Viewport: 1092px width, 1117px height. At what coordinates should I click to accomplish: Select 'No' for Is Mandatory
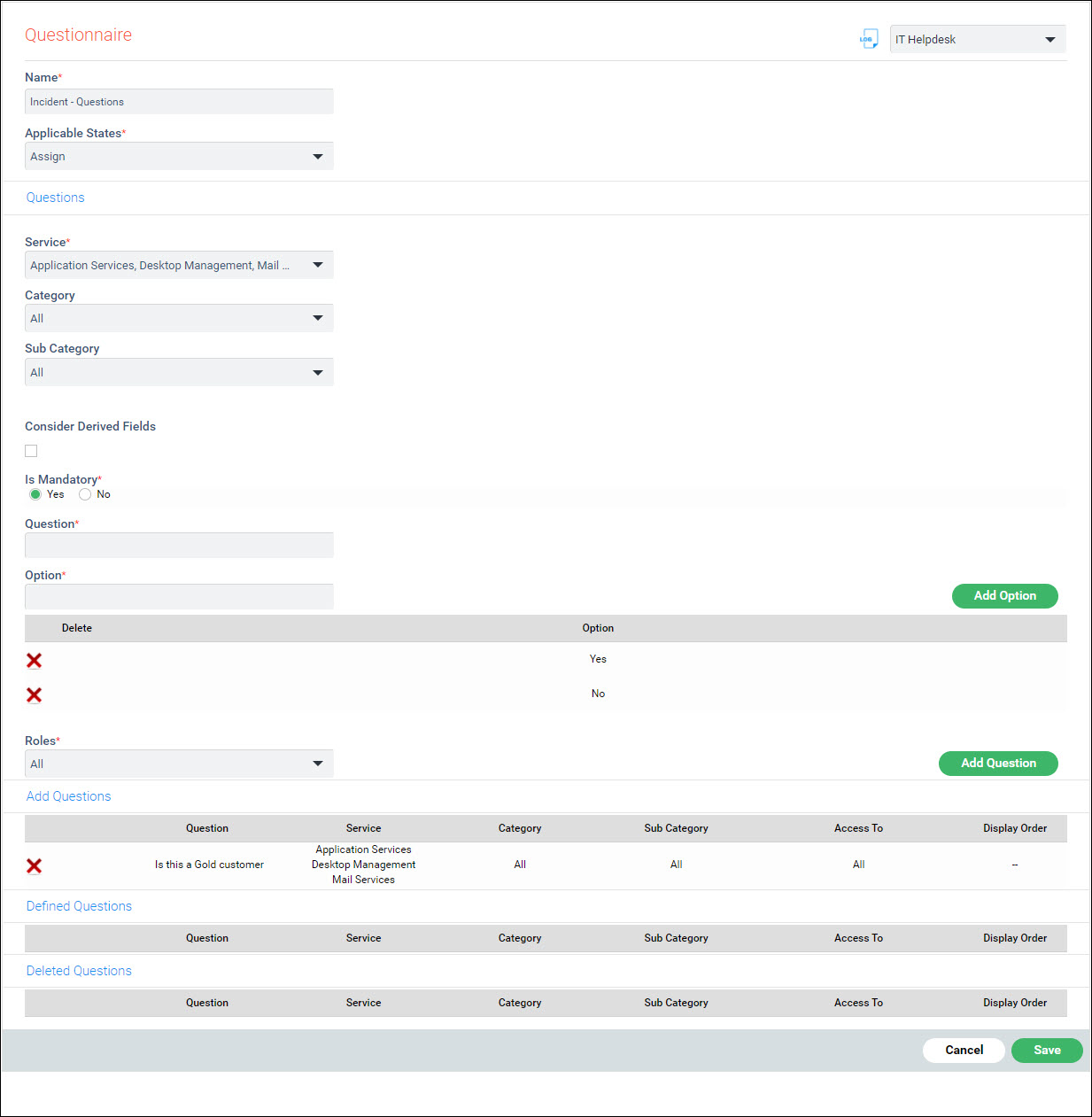(x=85, y=494)
